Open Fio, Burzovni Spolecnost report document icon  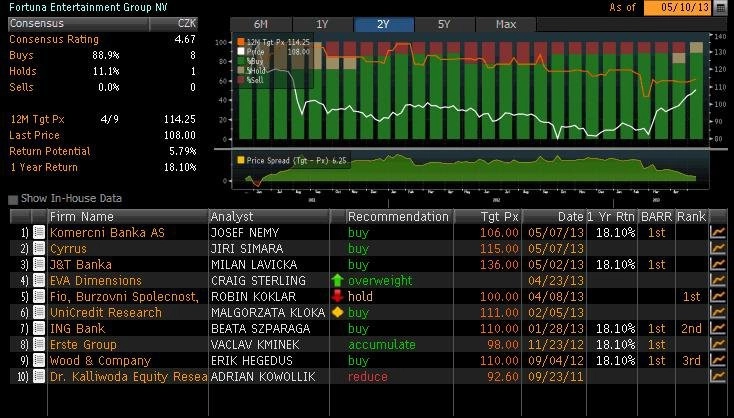39,296
